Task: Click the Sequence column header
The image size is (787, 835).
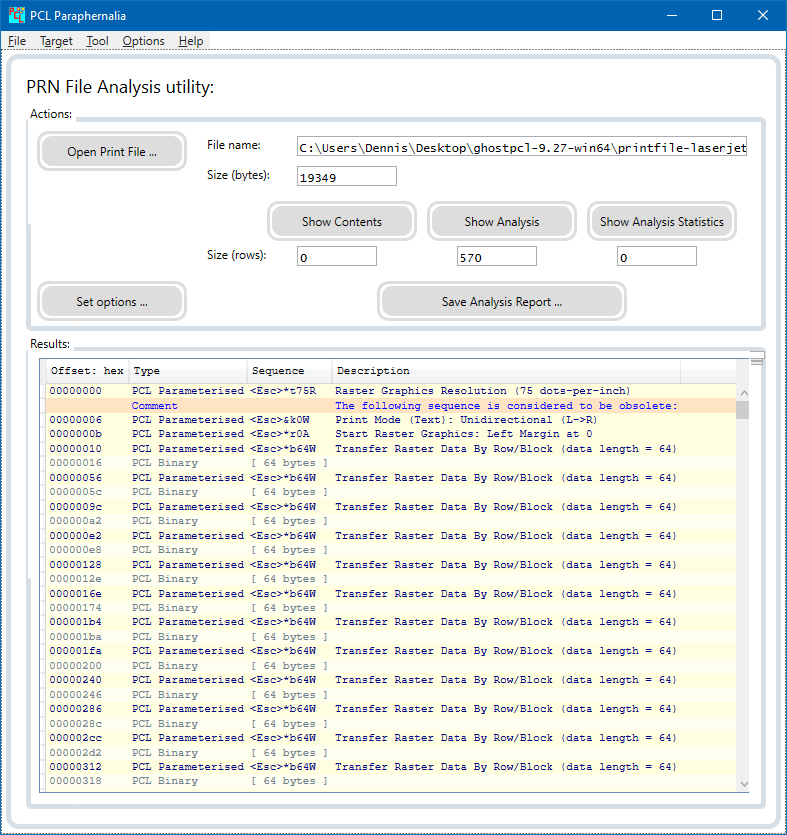Action: [x=289, y=371]
